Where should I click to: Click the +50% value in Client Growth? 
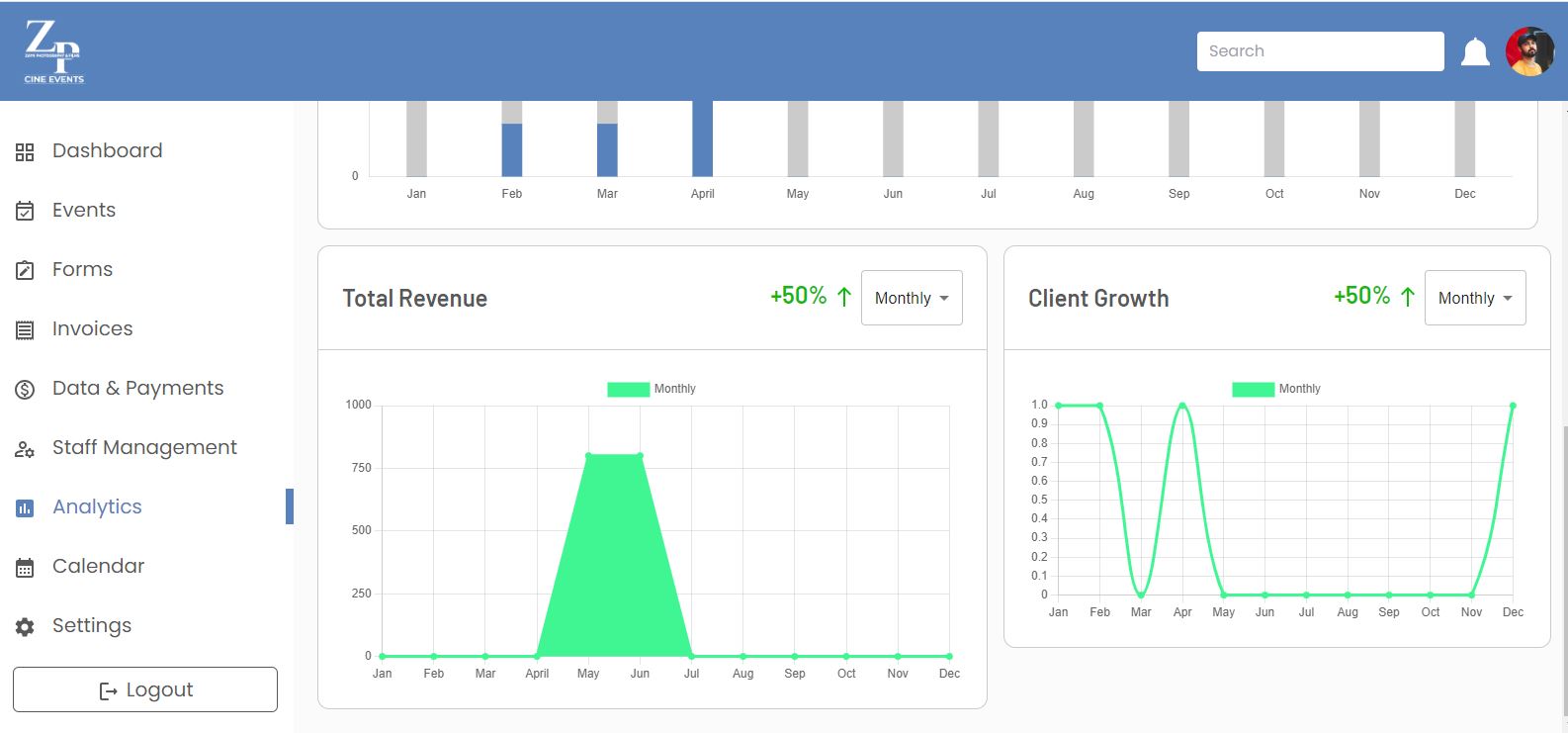coord(1362,296)
